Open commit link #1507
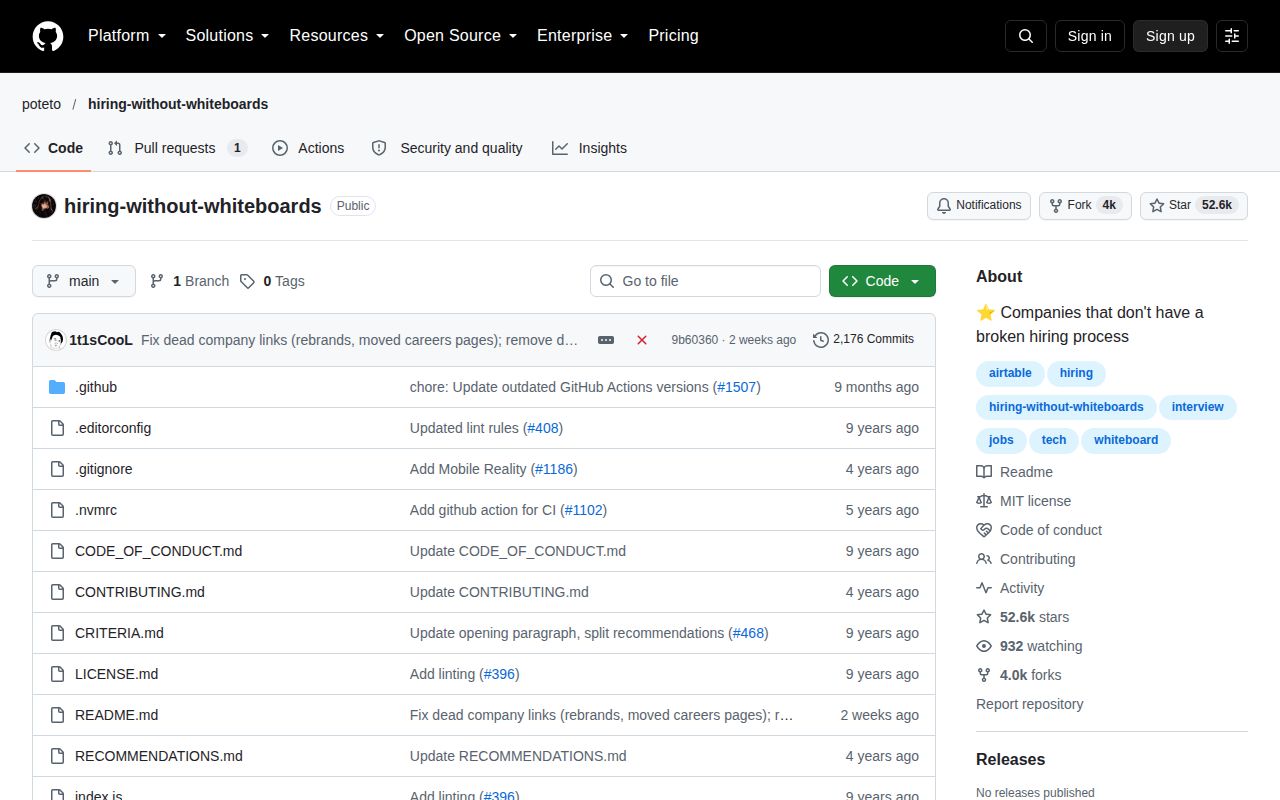 click(x=736, y=387)
